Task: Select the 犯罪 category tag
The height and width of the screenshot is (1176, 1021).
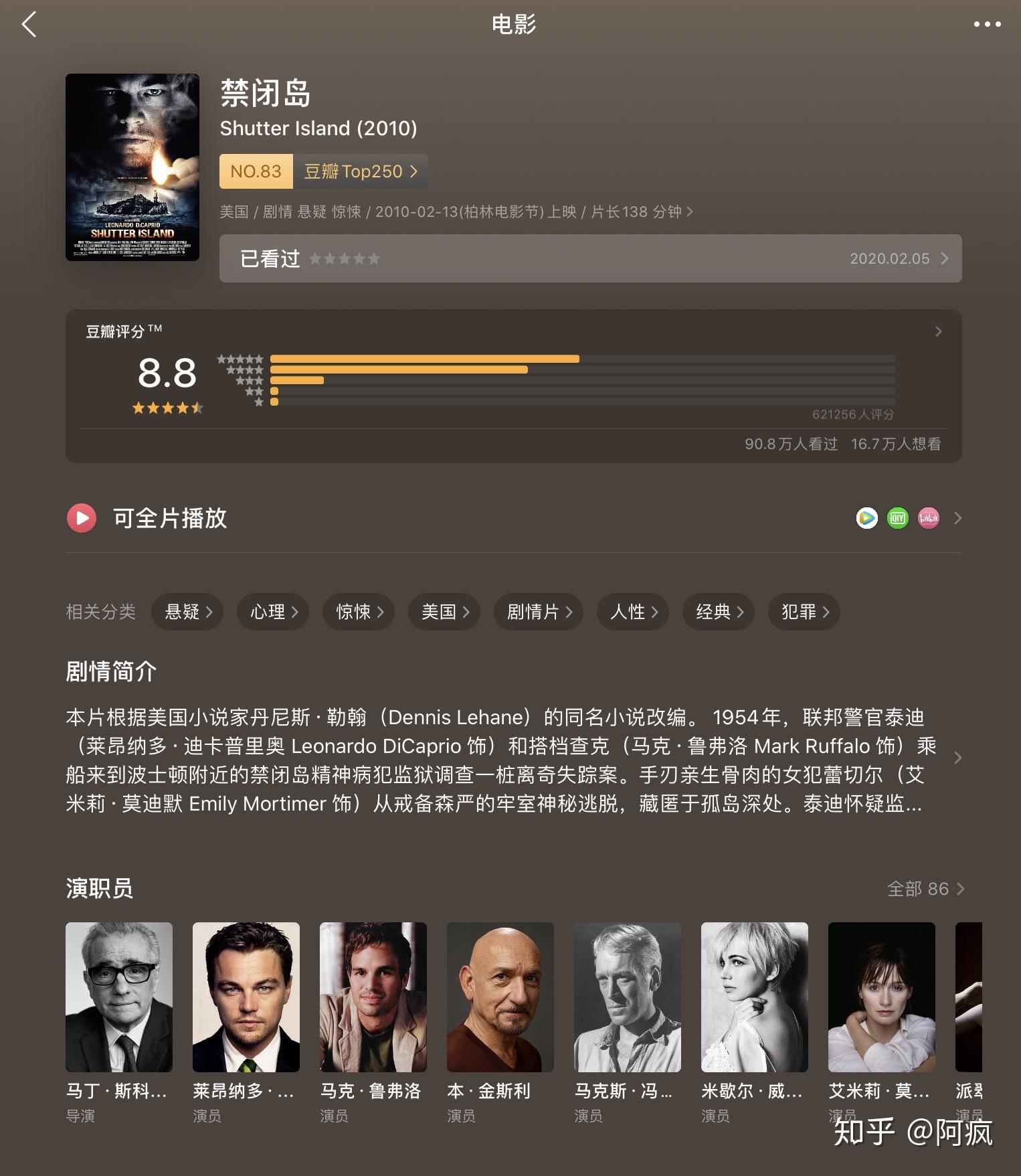Action: click(804, 612)
